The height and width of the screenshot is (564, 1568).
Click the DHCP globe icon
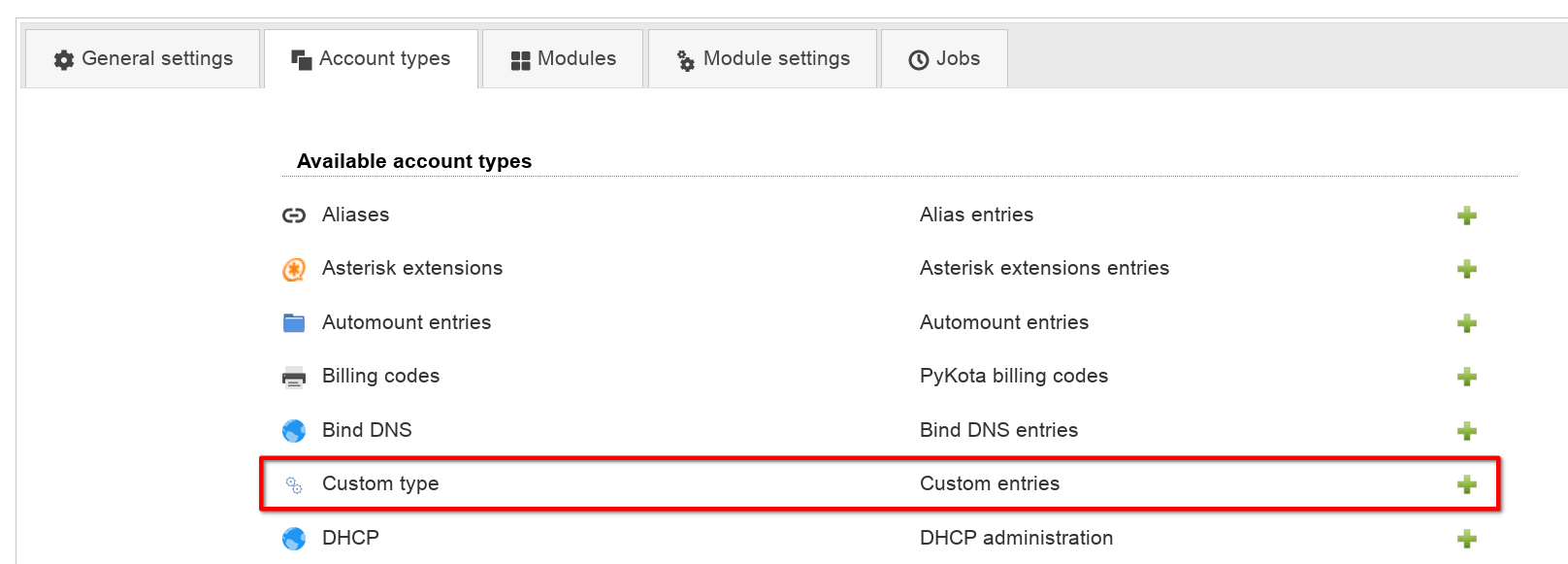[294, 539]
